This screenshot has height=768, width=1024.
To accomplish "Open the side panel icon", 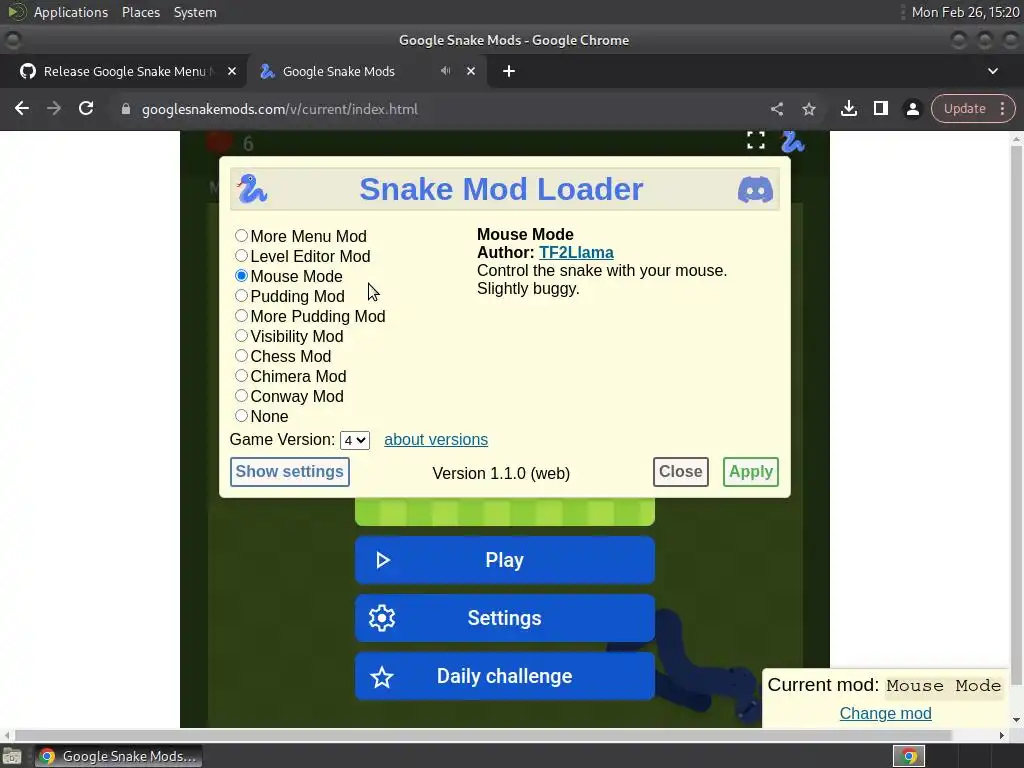I will (880, 108).
